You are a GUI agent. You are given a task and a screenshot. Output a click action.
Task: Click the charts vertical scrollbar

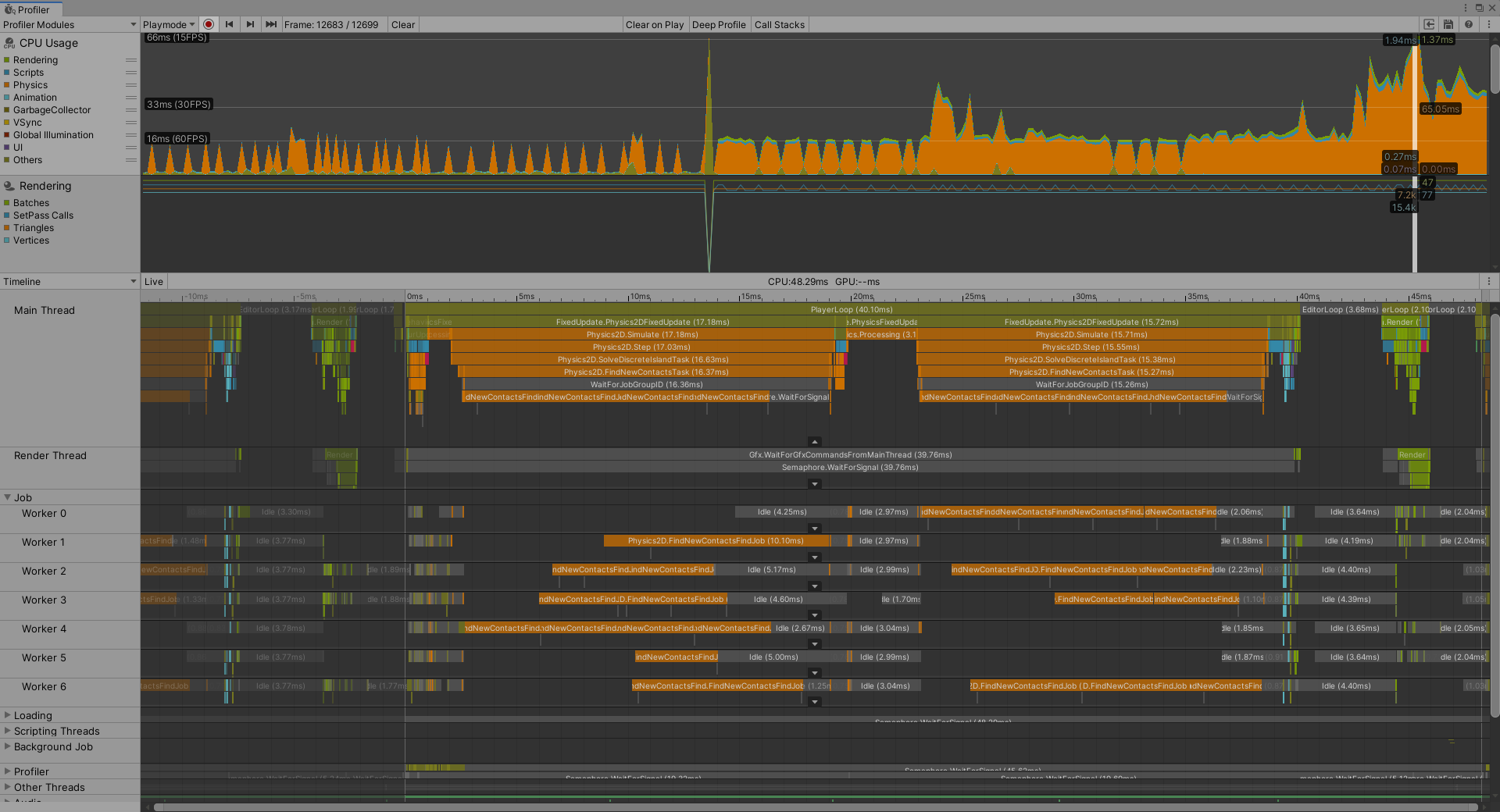pos(1495,69)
